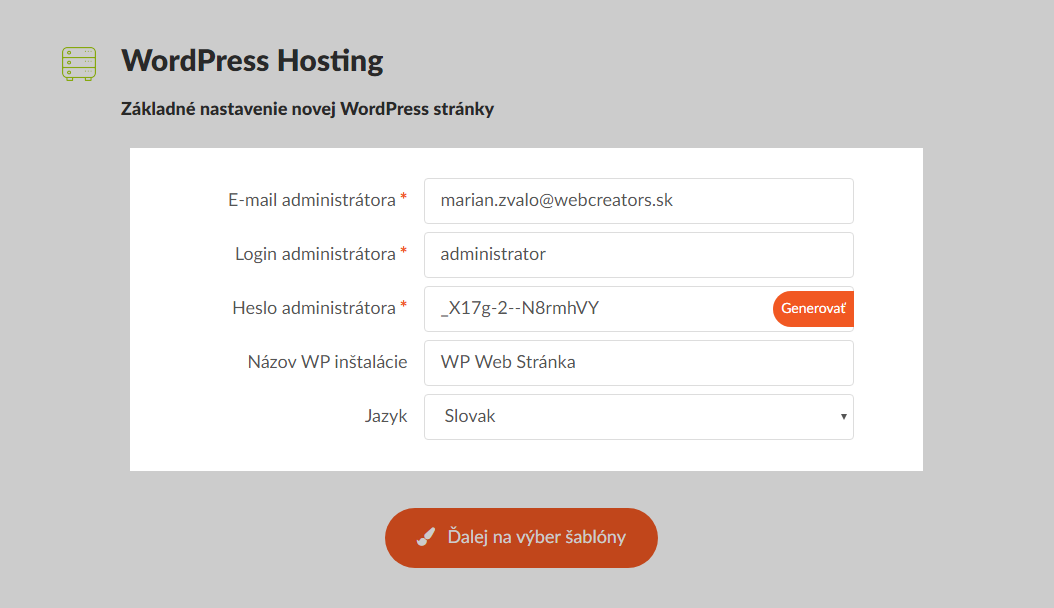
Task: Click the E-mail administrátora label
Action: coord(311,200)
